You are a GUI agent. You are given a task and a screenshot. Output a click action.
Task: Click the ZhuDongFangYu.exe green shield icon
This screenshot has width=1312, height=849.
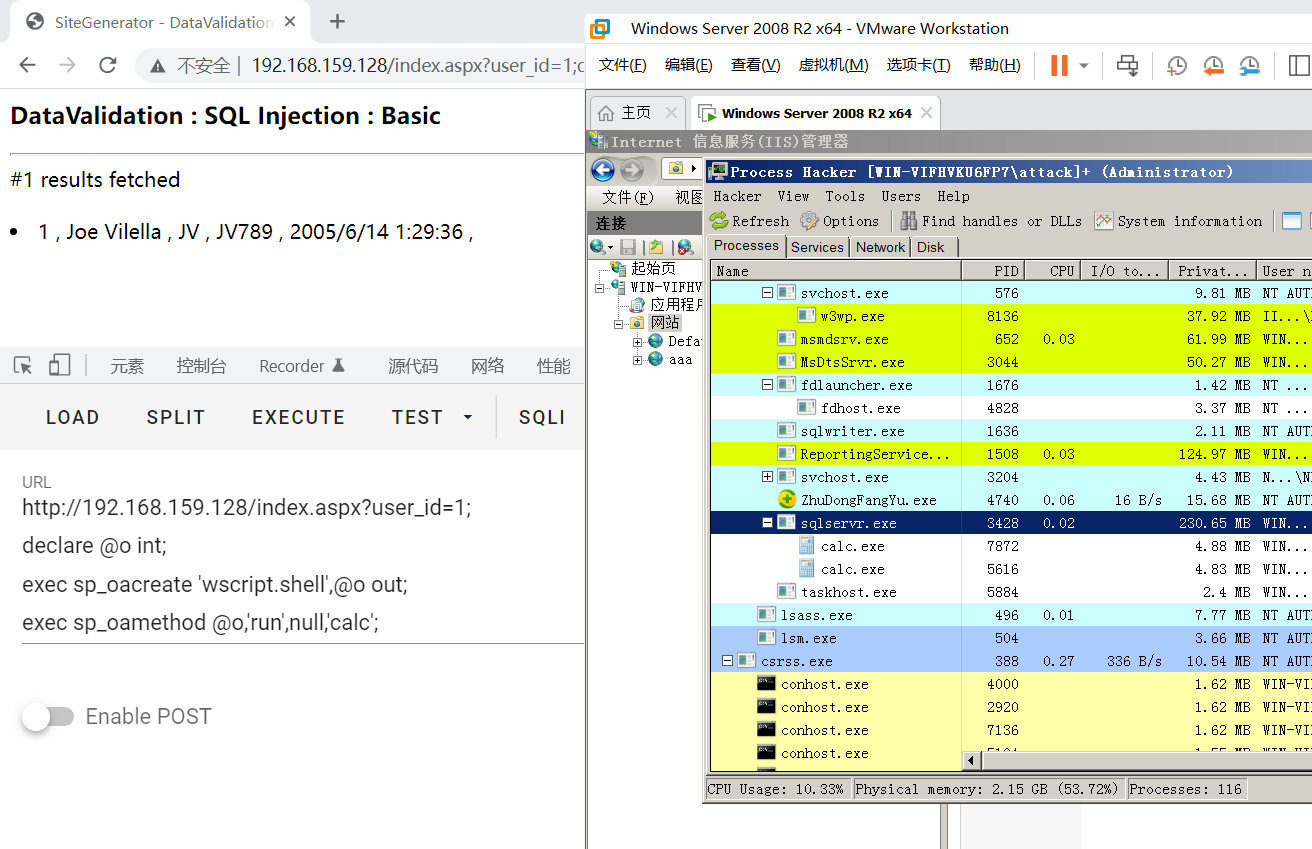(786, 500)
